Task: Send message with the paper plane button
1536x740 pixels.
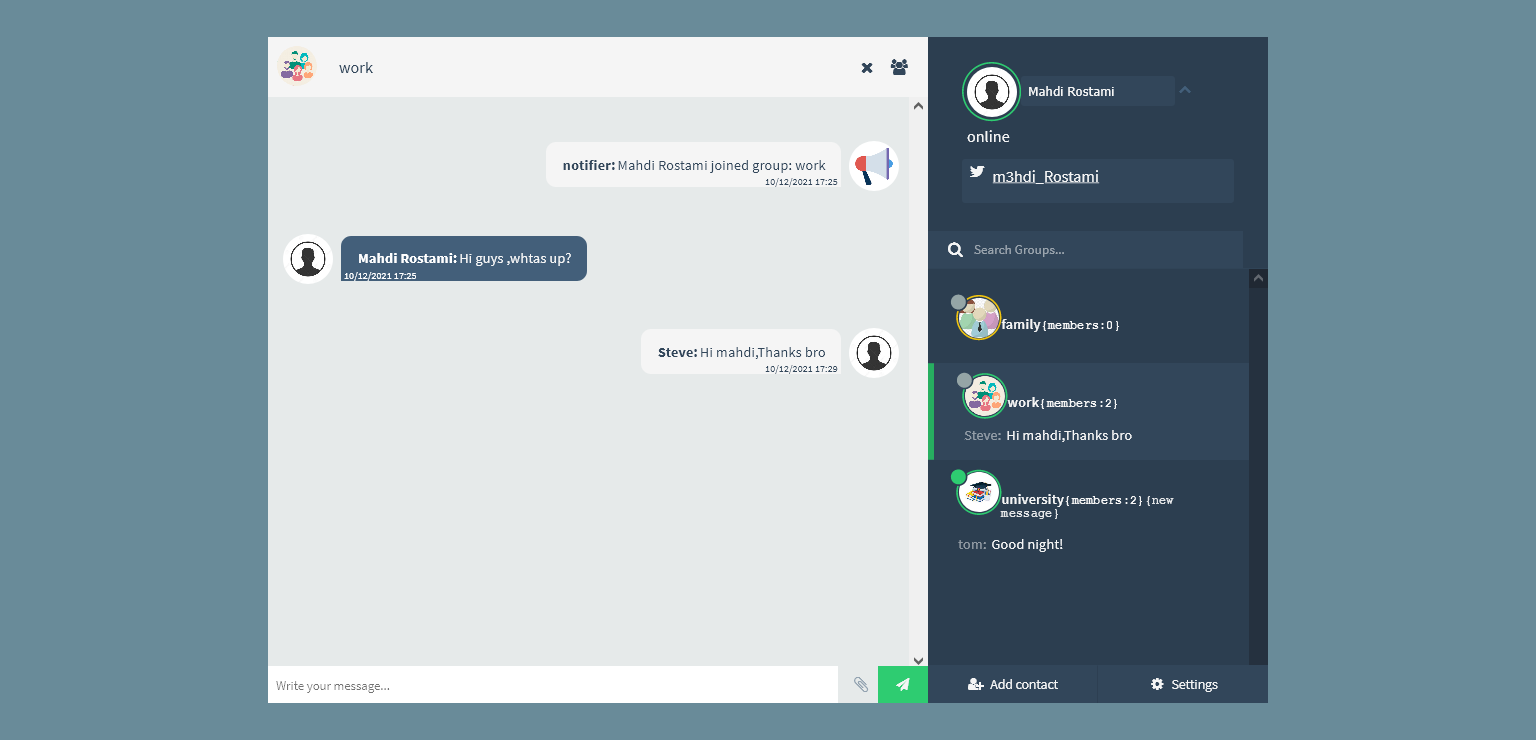Action: (x=903, y=685)
